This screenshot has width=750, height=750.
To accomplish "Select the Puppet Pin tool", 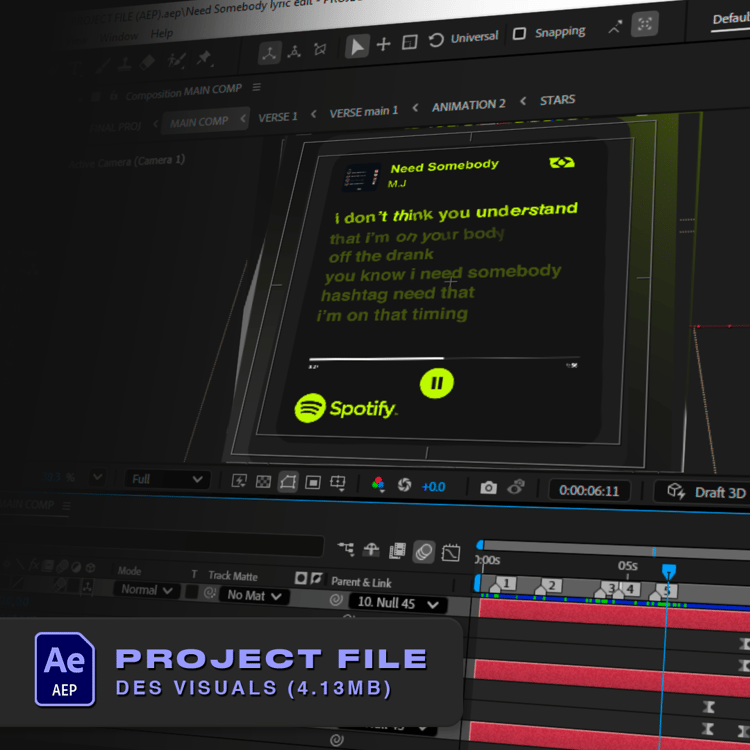I will pyautogui.click(x=204, y=58).
